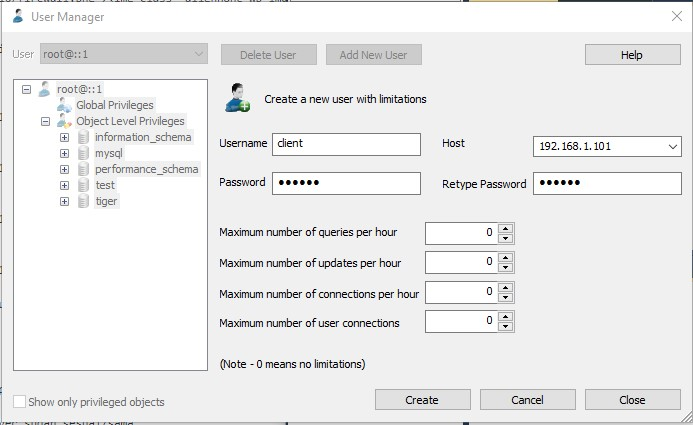Expand the information_schema tree node
This screenshot has height=425, width=693.
click(x=64, y=137)
